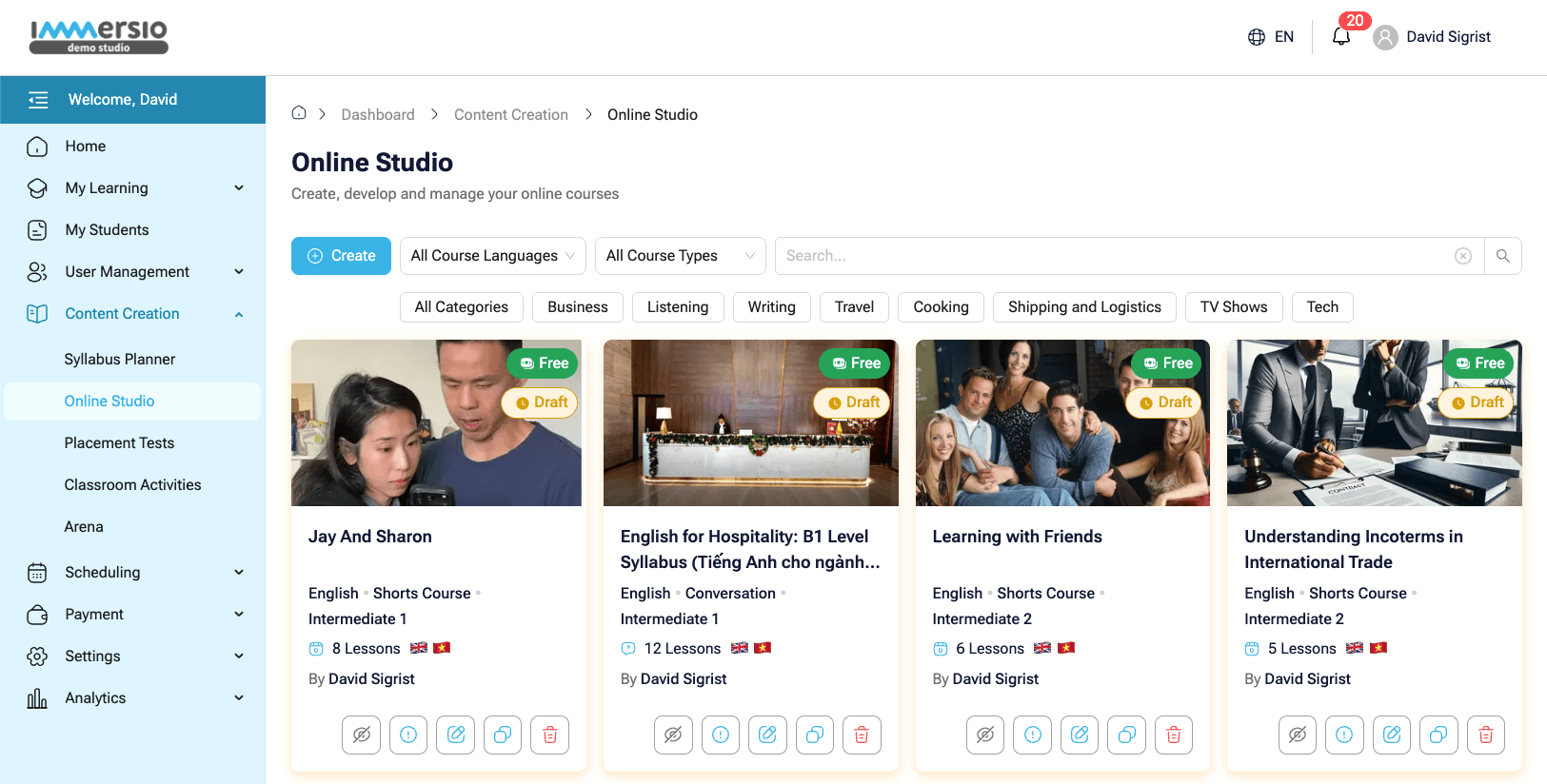Delete the Jay And Sharon course
The width and height of the screenshot is (1547, 784).
[549, 735]
